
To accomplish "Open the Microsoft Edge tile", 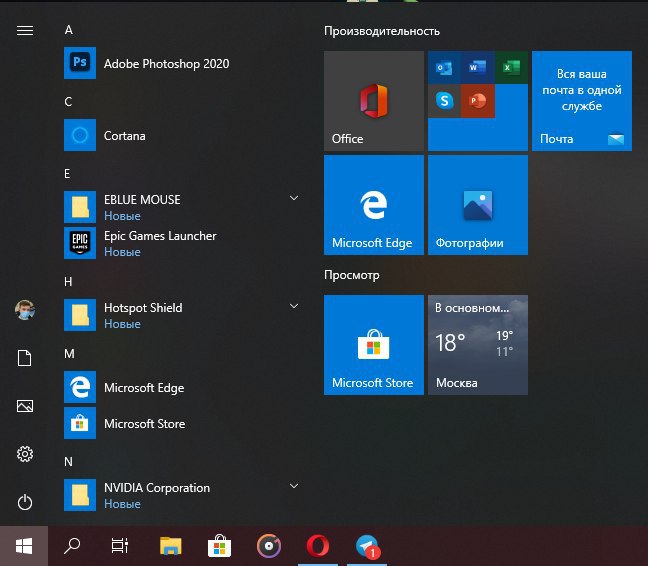I will [374, 205].
